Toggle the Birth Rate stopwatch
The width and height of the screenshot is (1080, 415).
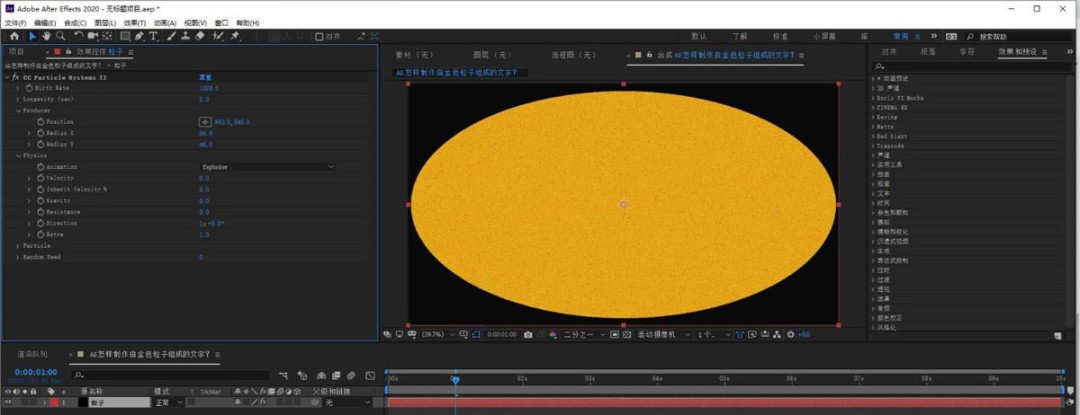click(27, 88)
